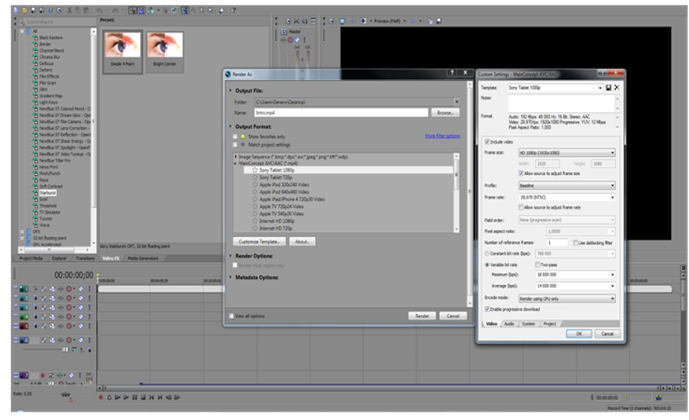Enable the Two-pass checkbox
The height and width of the screenshot is (420, 689).
pos(538,264)
